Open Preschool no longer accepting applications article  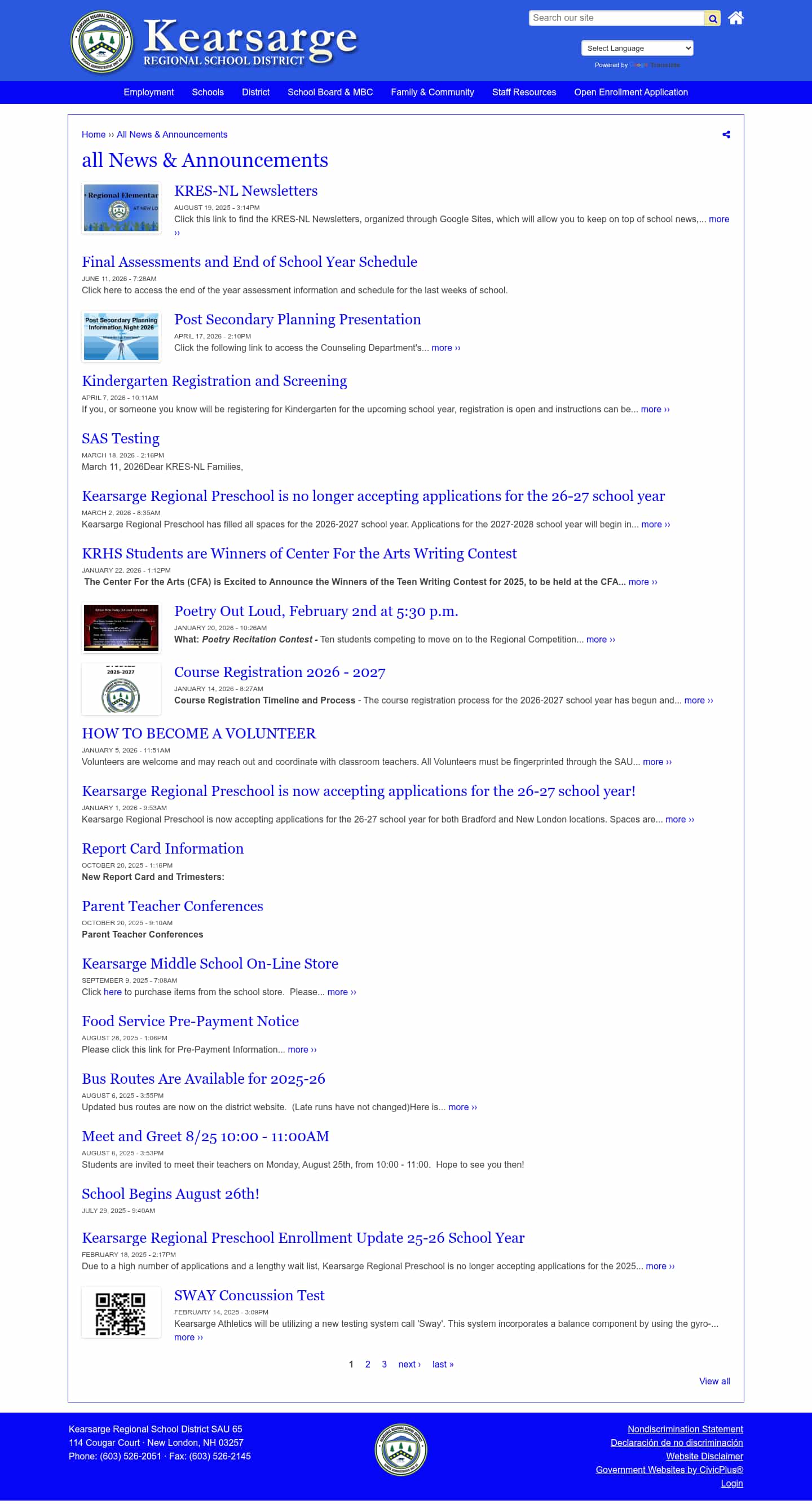373,496
